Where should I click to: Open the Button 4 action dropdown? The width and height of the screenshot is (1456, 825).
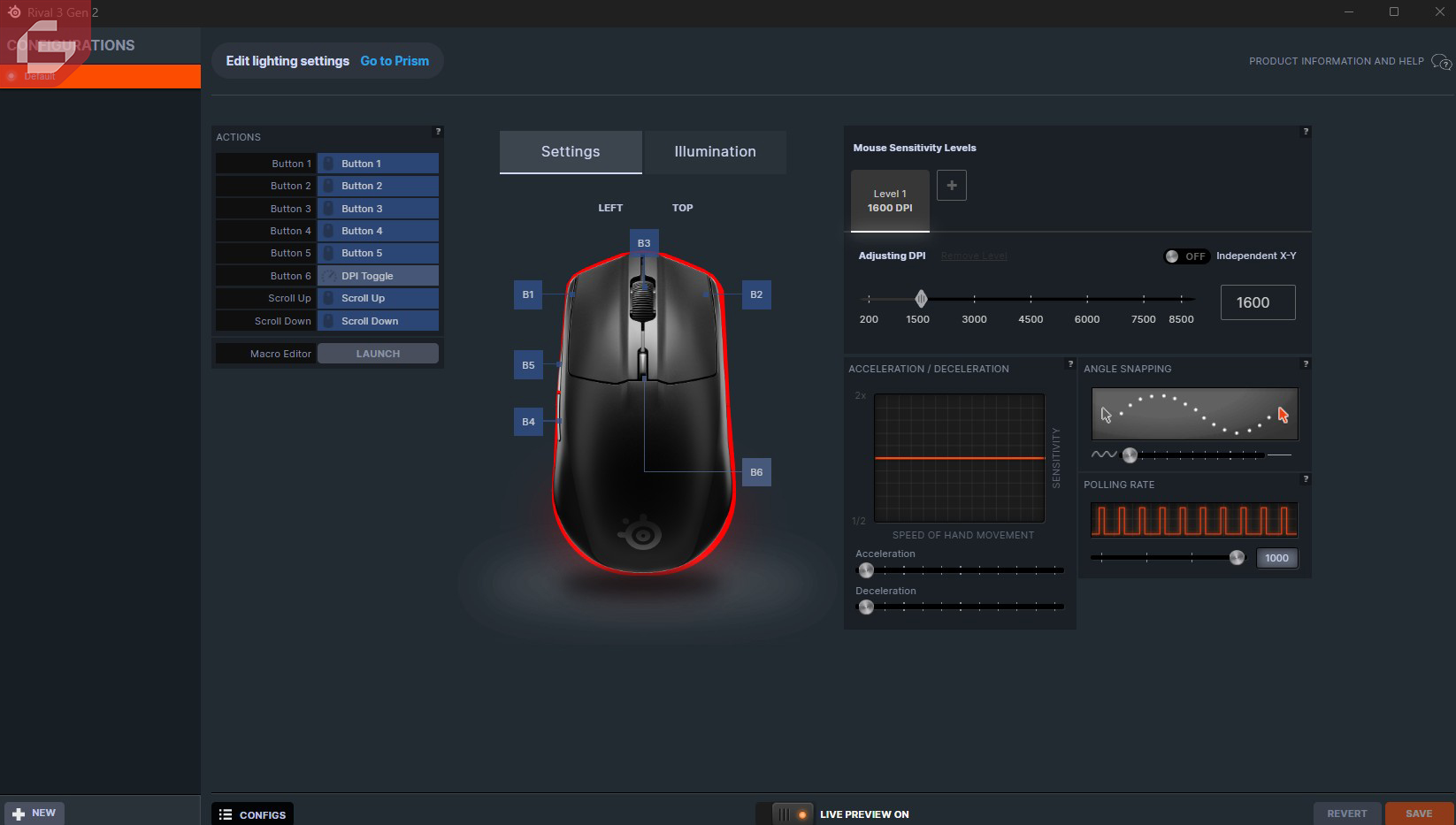(378, 231)
